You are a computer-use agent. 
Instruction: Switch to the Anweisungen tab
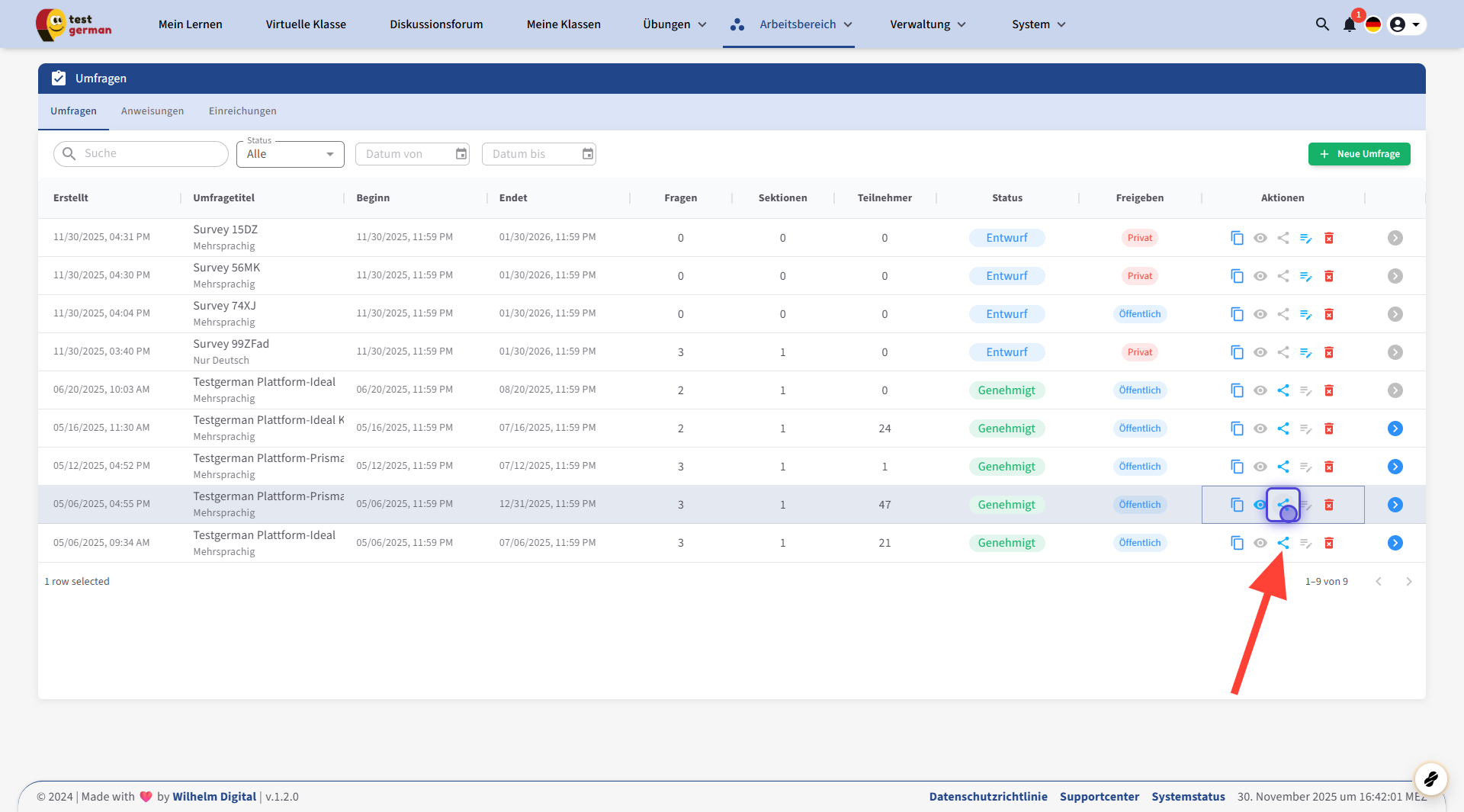(x=152, y=111)
